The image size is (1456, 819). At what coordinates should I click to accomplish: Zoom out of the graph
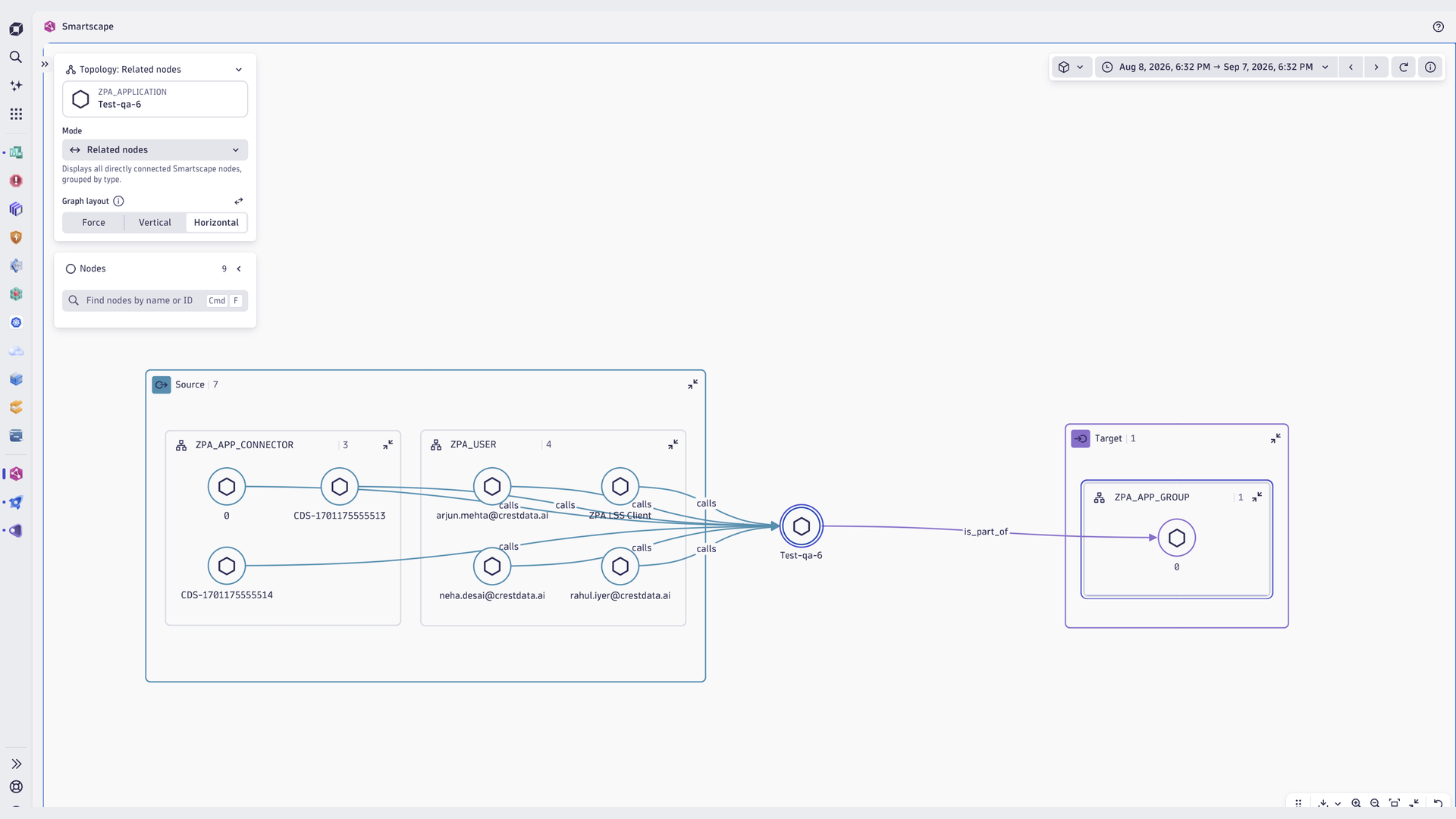click(1375, 803)
